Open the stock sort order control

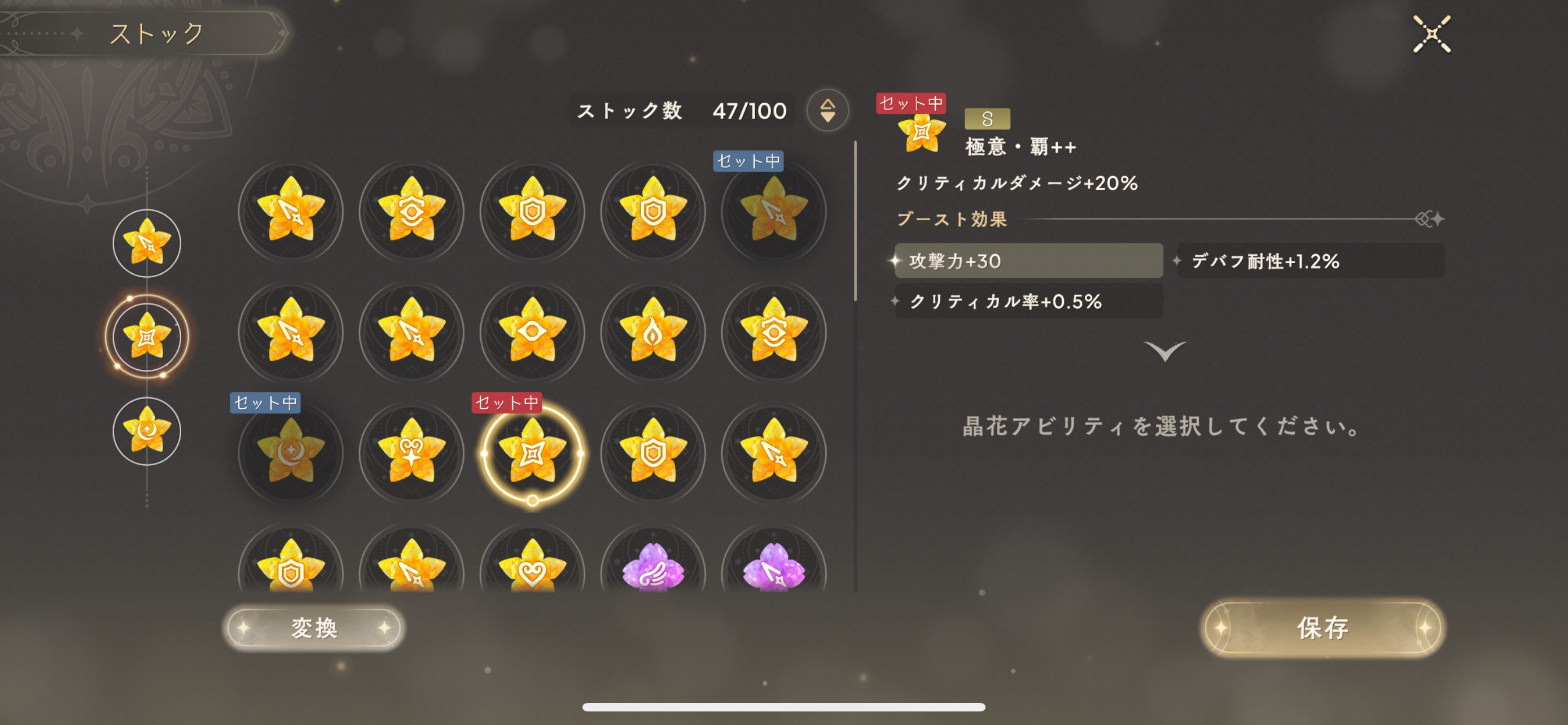[827, 110]
